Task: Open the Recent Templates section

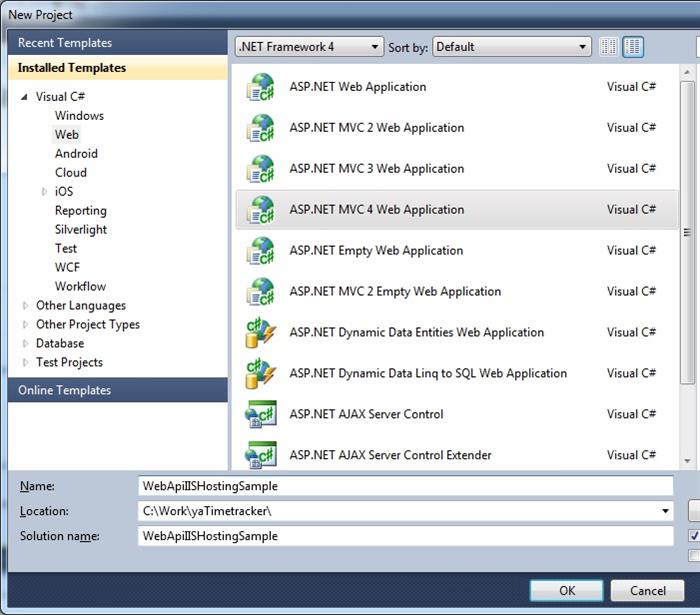Action: (x=118, y=43)
